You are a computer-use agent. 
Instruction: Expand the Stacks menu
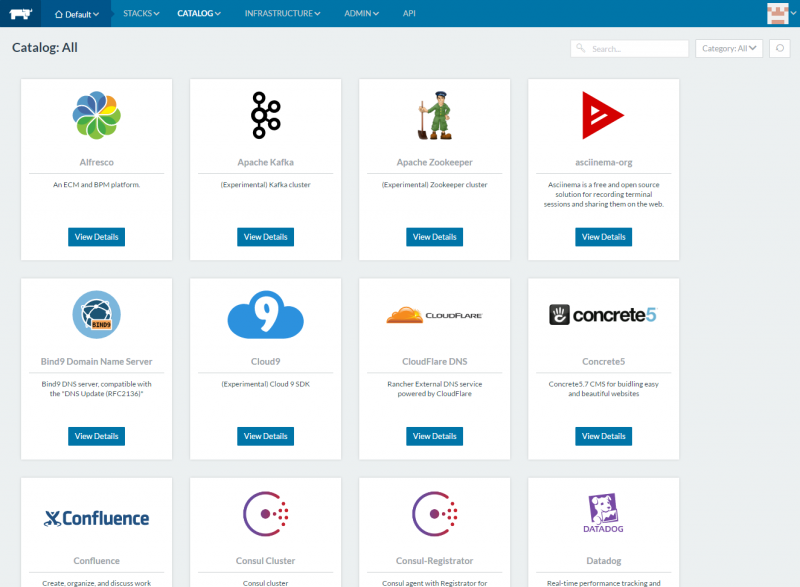[x=141, y=14]
